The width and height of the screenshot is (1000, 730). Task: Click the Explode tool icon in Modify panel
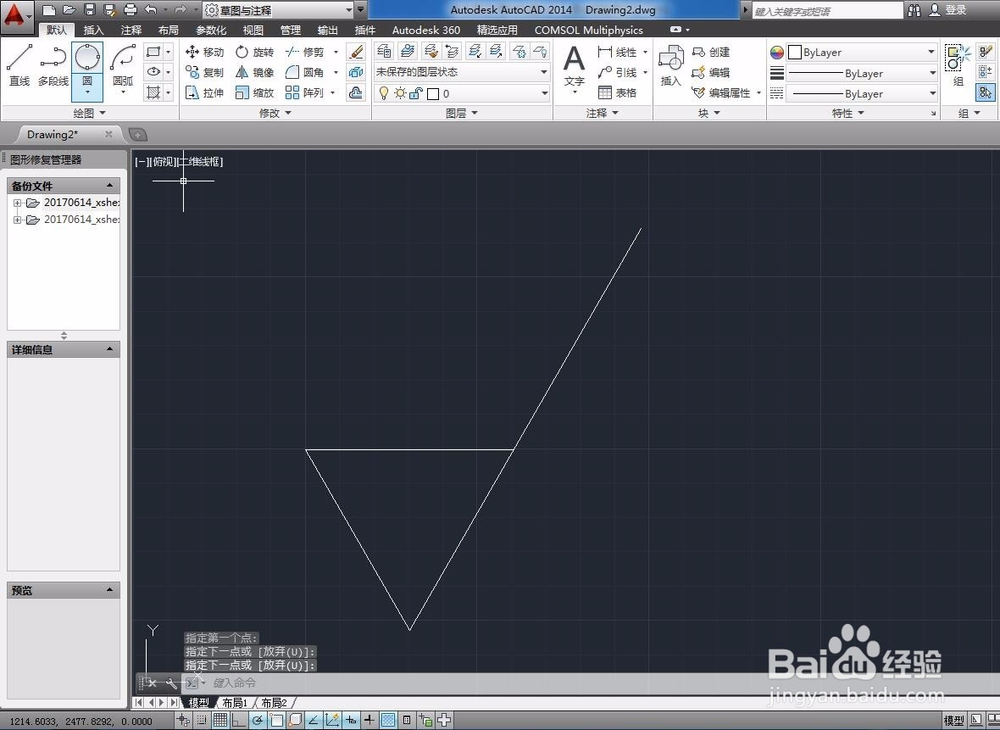tap(356, 72)
